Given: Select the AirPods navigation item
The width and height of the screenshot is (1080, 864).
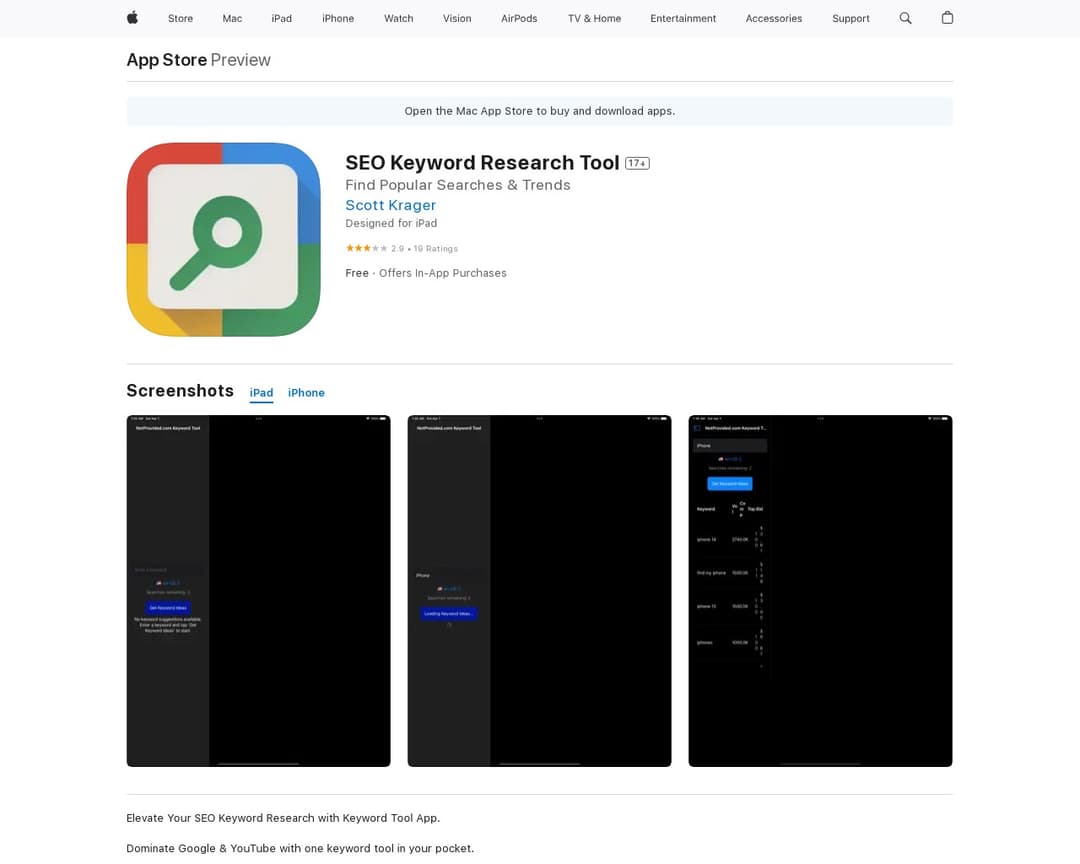Looking at the screenshot, I should pos(519,18).
